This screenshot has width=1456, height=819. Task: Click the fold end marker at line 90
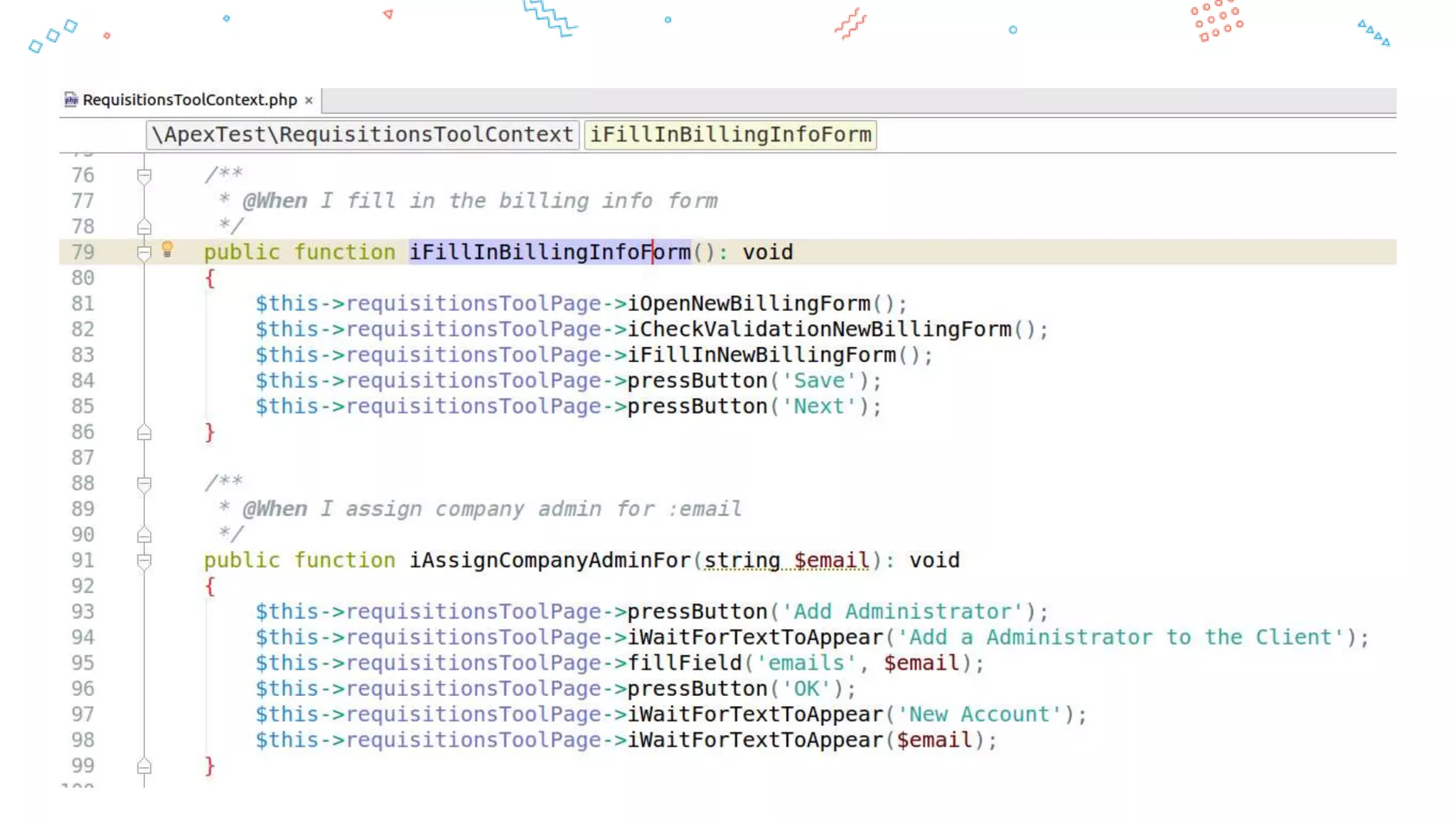(144, 535)
